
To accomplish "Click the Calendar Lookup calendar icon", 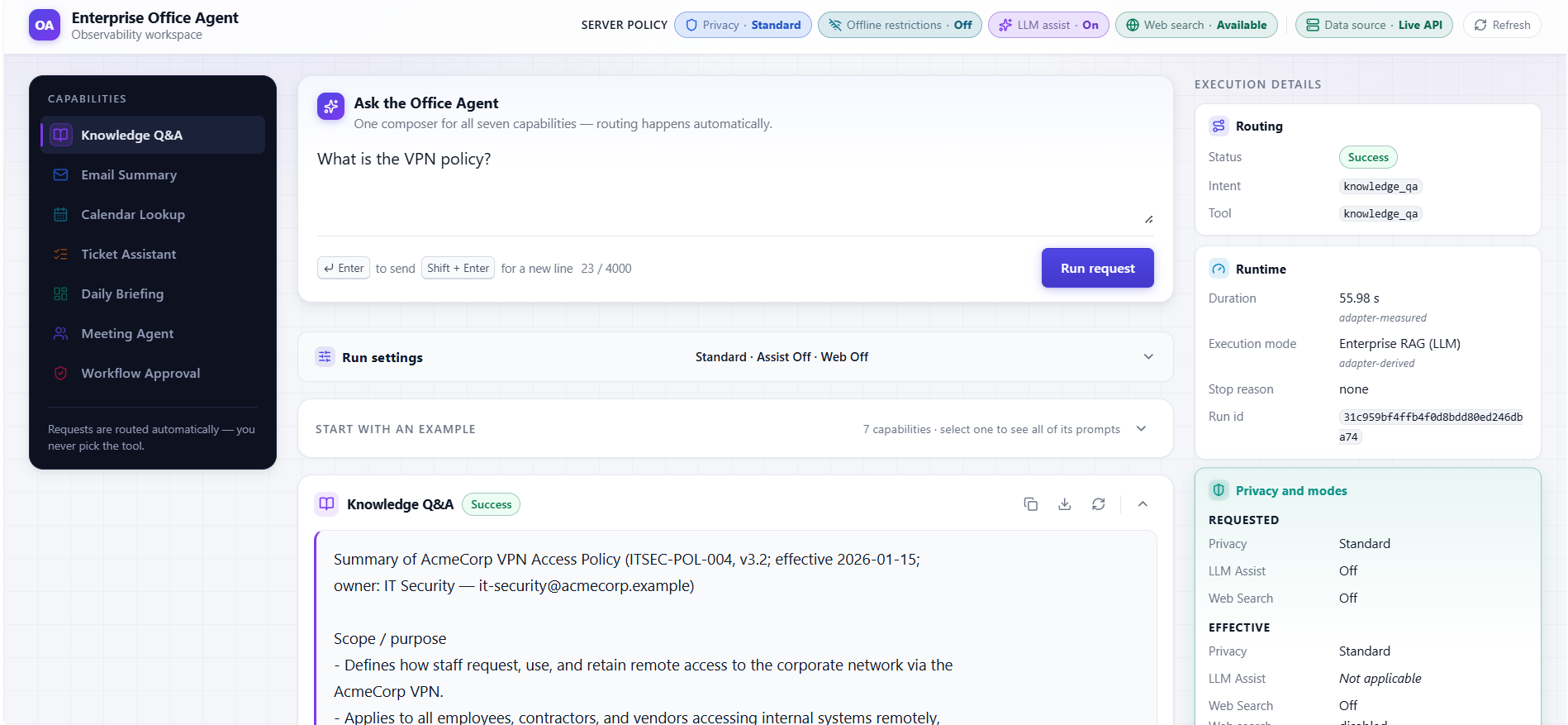I will click(61, 214).
